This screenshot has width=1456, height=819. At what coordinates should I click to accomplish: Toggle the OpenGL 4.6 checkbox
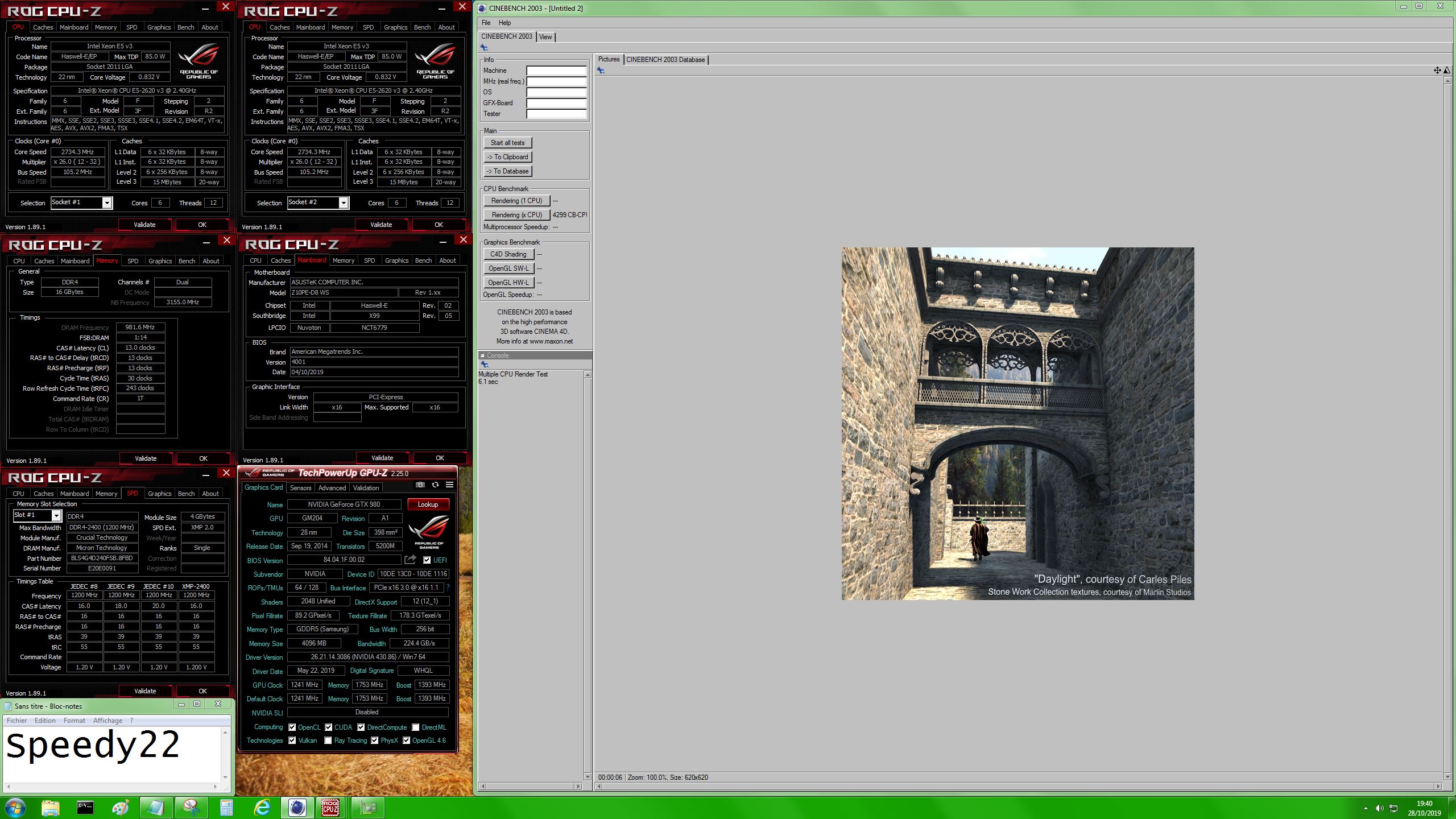tap(406, 741)
